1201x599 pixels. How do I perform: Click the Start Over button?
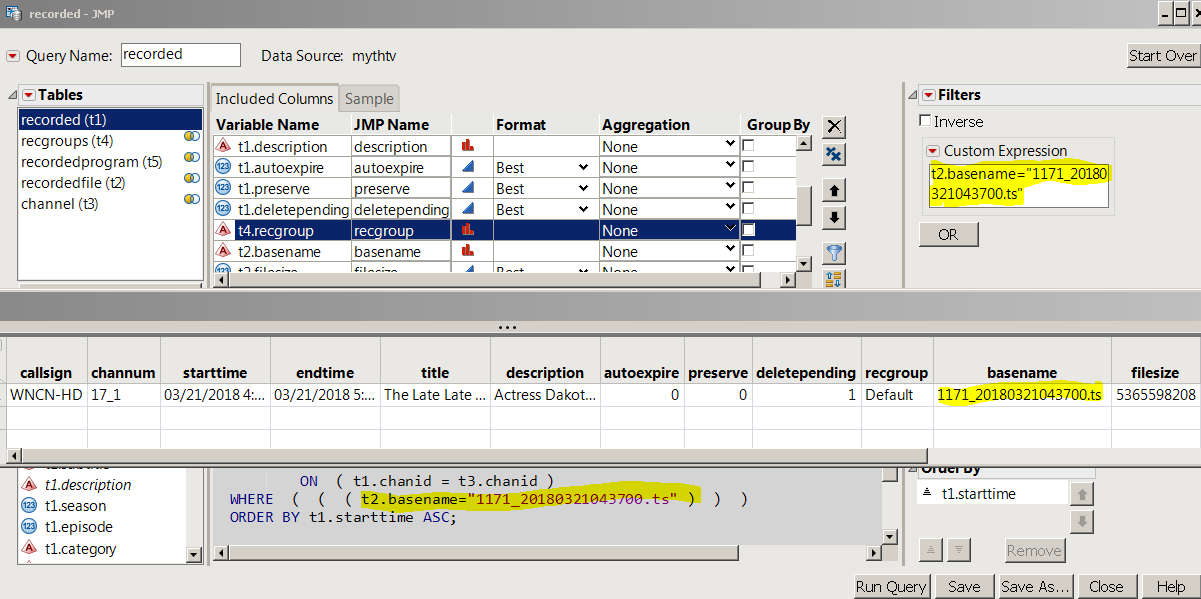[1163, 55]
